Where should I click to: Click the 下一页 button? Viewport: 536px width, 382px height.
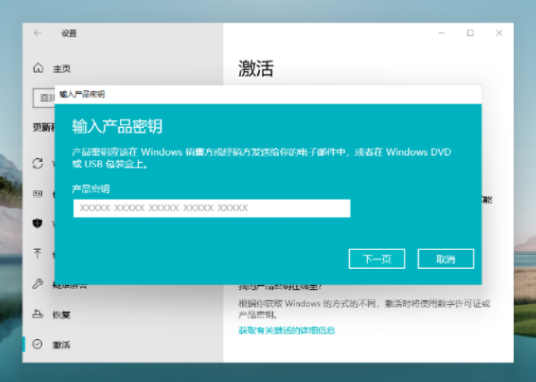coord(377,259)
